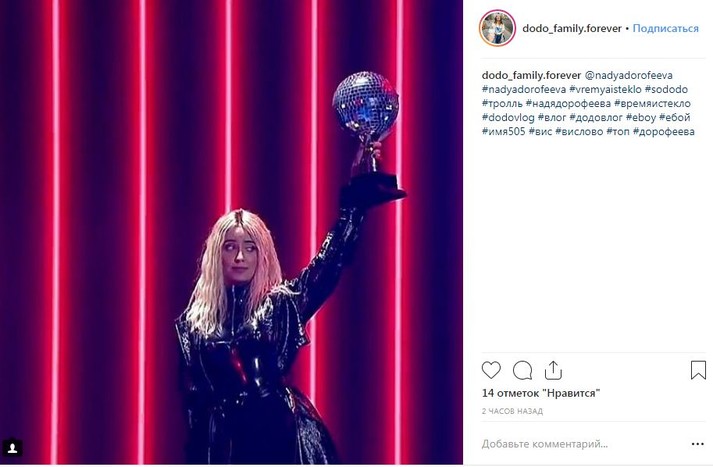Open the #тролль hashtag
The height and width of the screenshot is (467, 713).
coord(502,103)
